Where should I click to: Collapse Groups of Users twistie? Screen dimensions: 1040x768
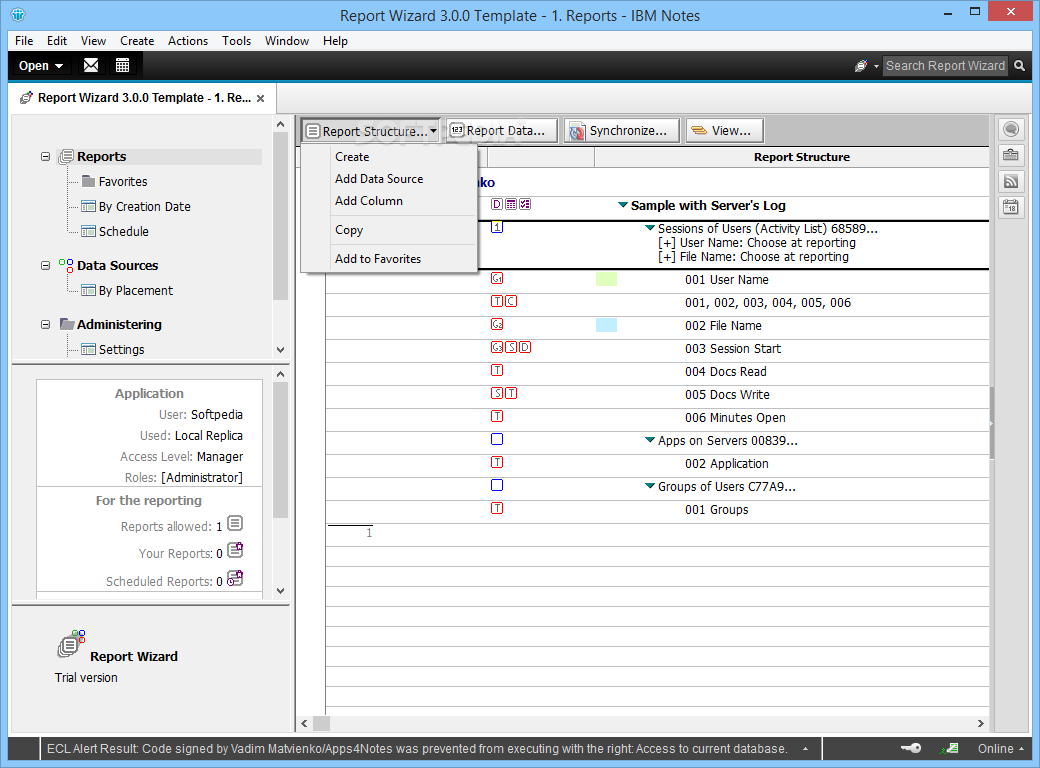tap(650, 486)
